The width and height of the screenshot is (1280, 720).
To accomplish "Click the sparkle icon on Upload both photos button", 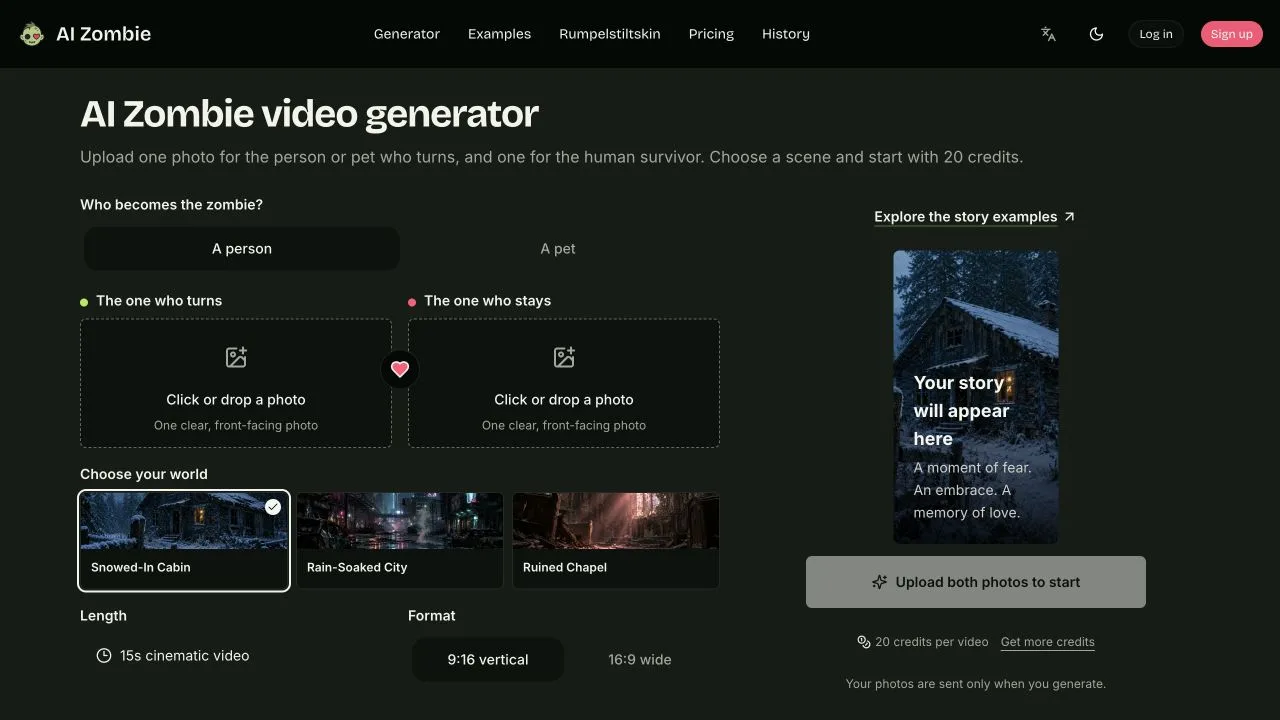I will pos(880,582).
